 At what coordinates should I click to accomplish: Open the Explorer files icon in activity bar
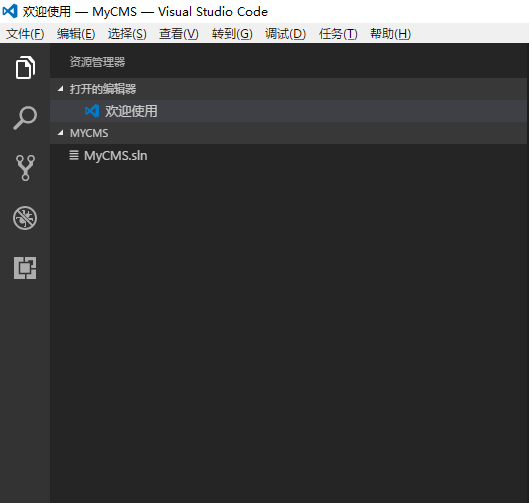coord(25,67)
